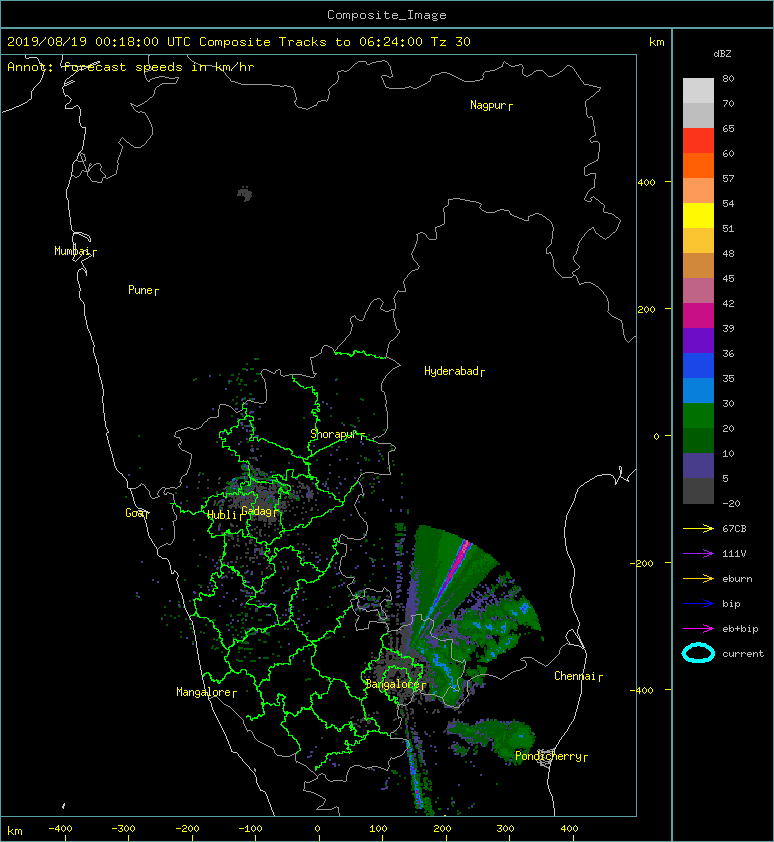The height and width of the screenshot is (842, 774).
Task: Click the 67CB yellow arrow legend icon
Action: 698,529
